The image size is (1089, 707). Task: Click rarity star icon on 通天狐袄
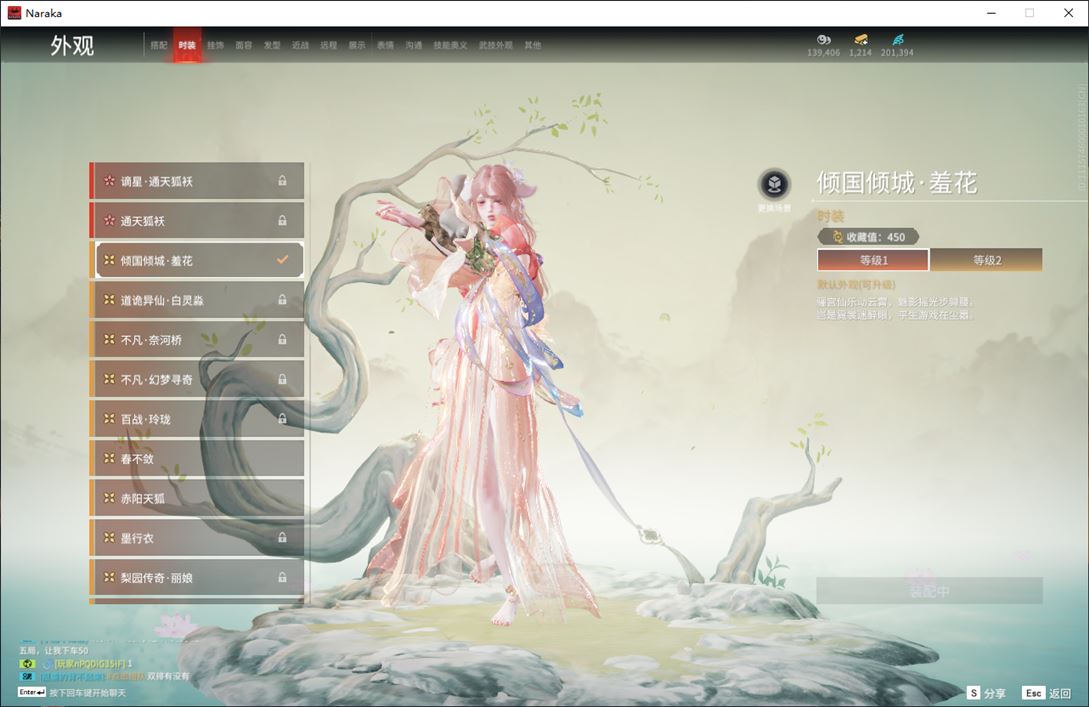coord(109,220)
